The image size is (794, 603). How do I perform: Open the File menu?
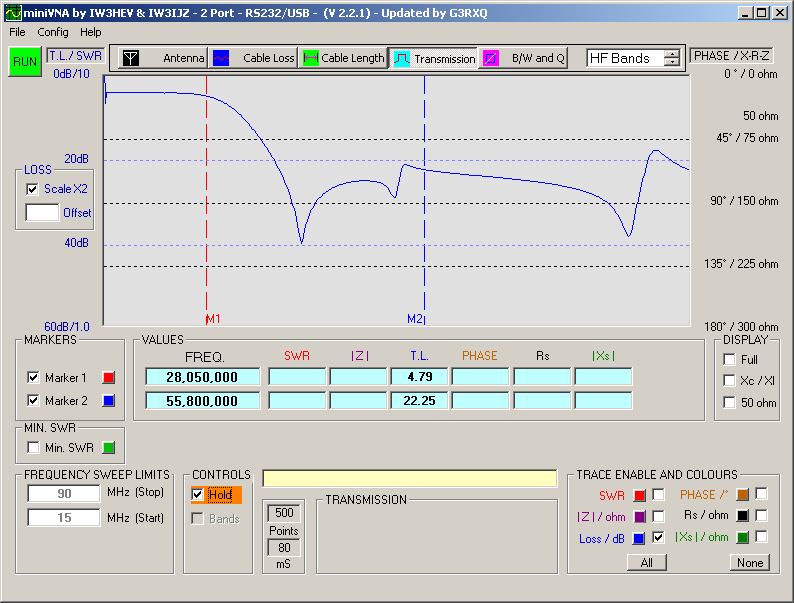pos(17,32)
